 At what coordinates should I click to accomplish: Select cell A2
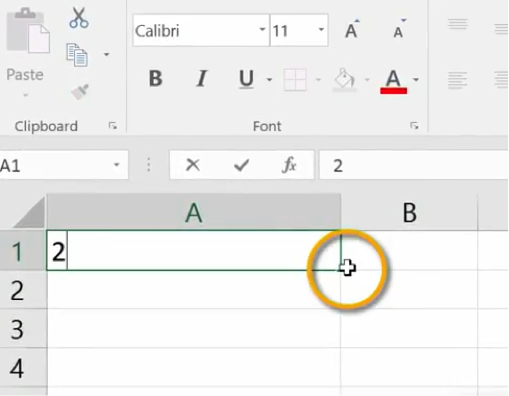click(x=194, y=290)
